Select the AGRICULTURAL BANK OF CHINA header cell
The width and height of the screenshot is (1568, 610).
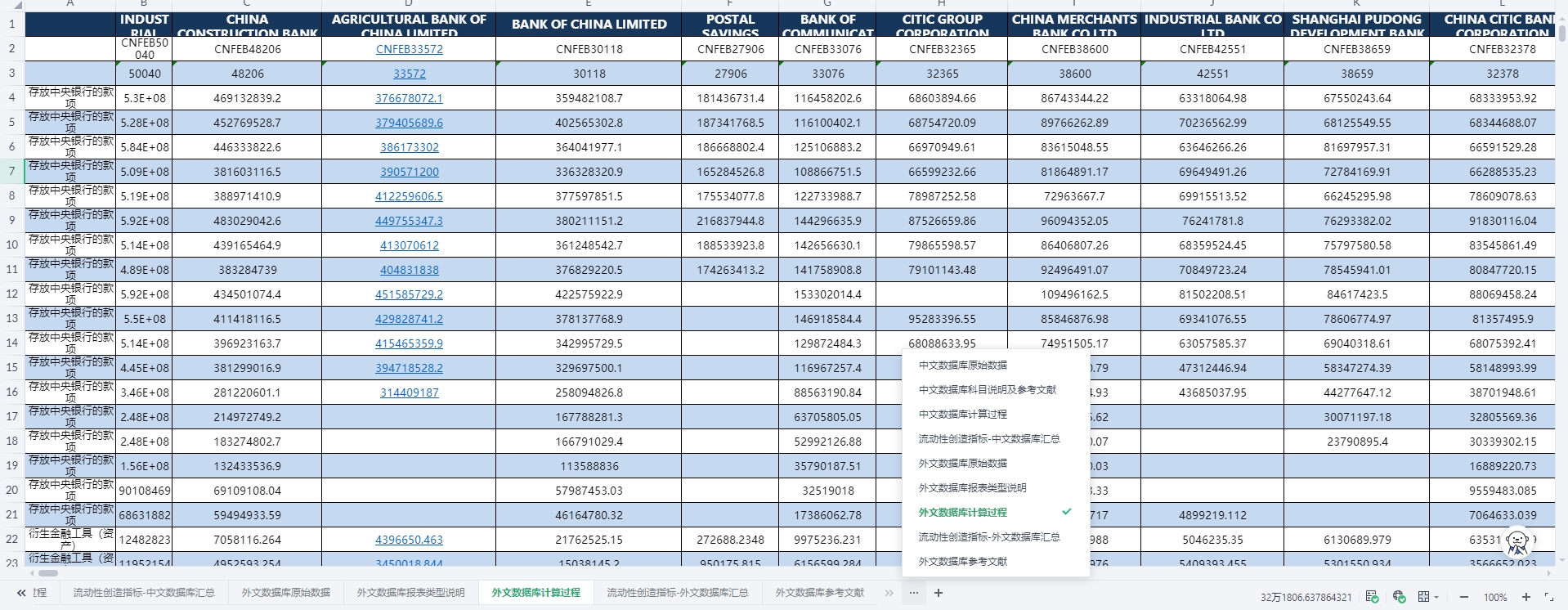click(x=409, y=25)
